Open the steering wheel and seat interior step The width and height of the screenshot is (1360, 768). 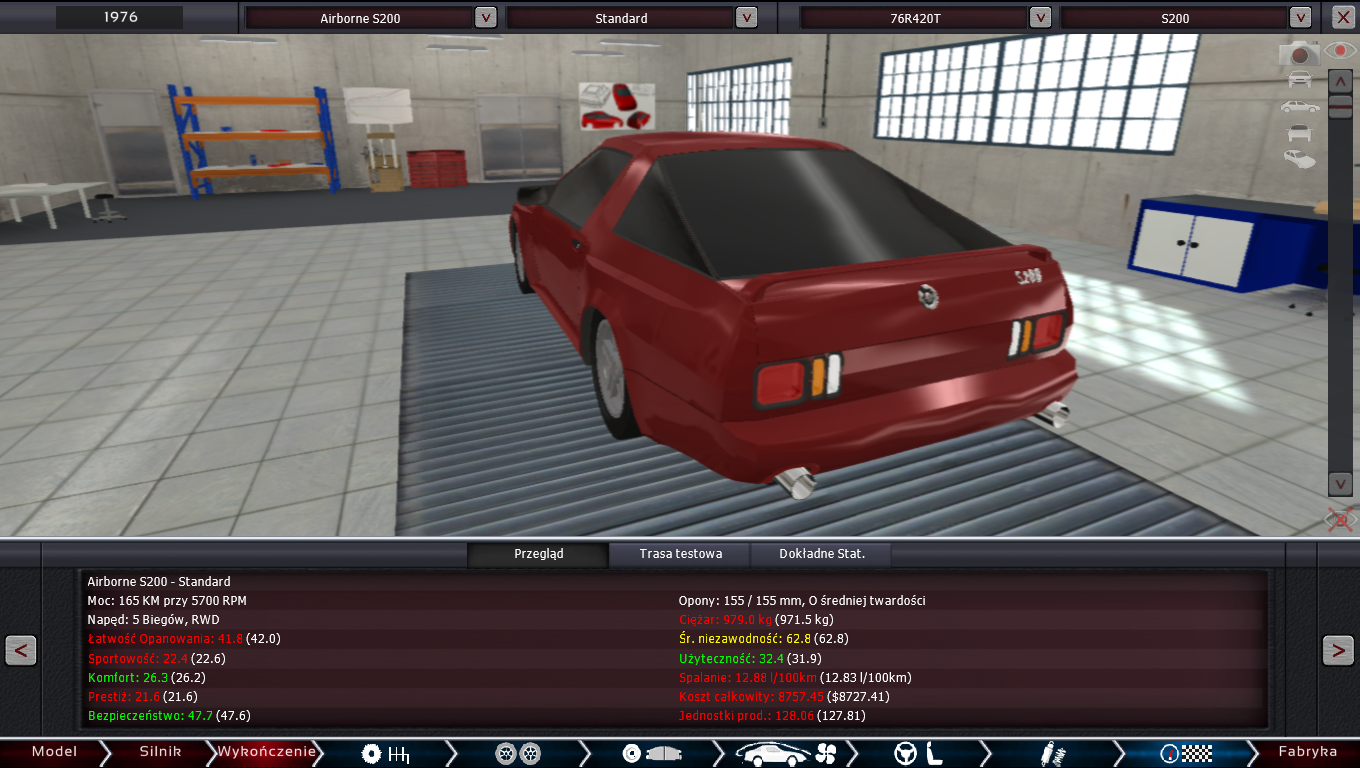[x=918, y=753]
